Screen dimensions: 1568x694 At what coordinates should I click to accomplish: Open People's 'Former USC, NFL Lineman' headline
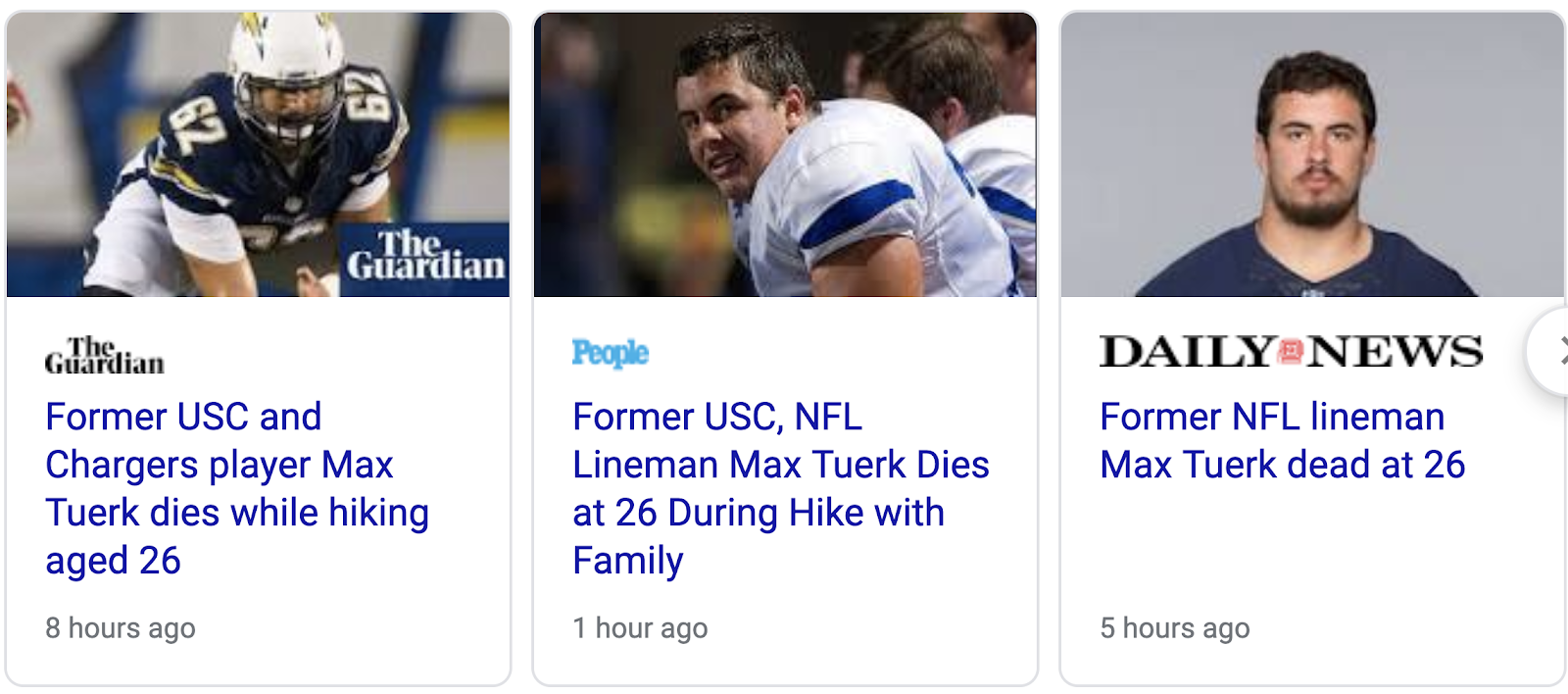pos(780,488)
